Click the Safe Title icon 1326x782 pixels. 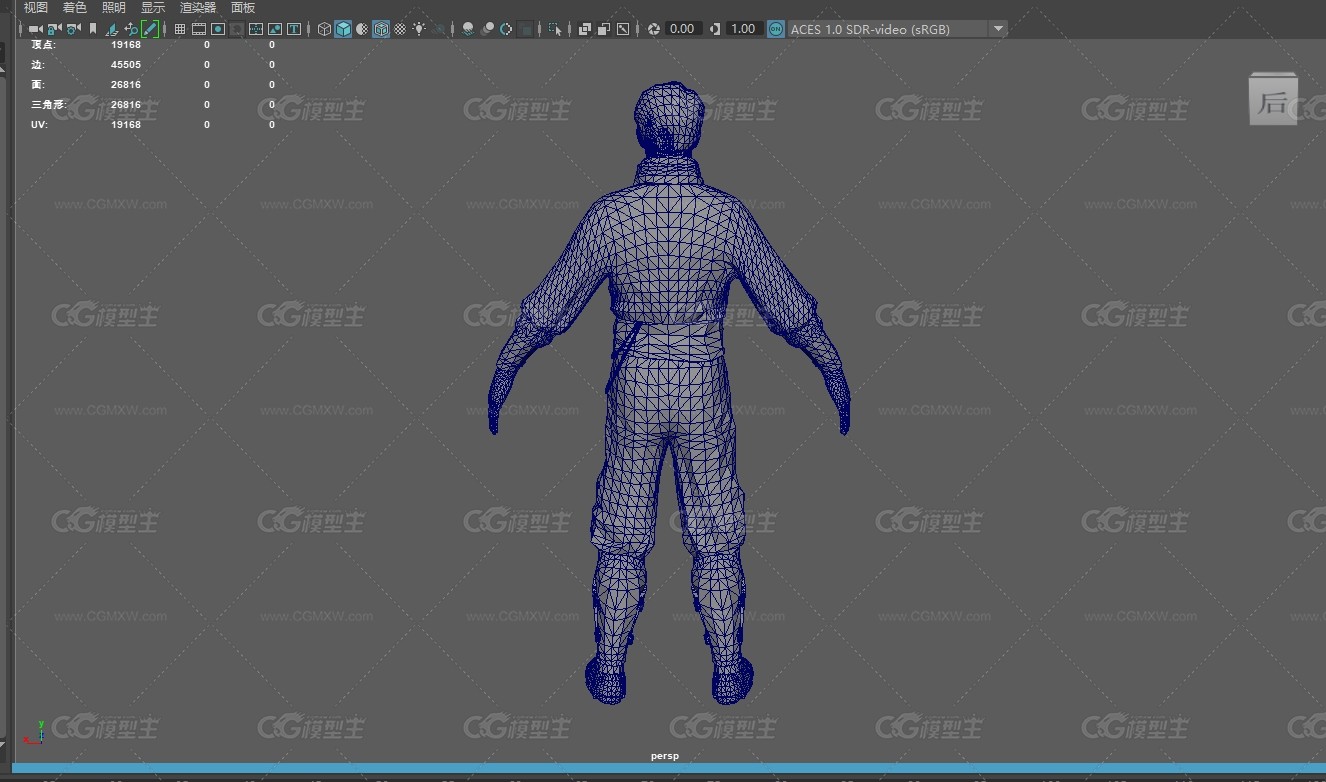[294, 29]
